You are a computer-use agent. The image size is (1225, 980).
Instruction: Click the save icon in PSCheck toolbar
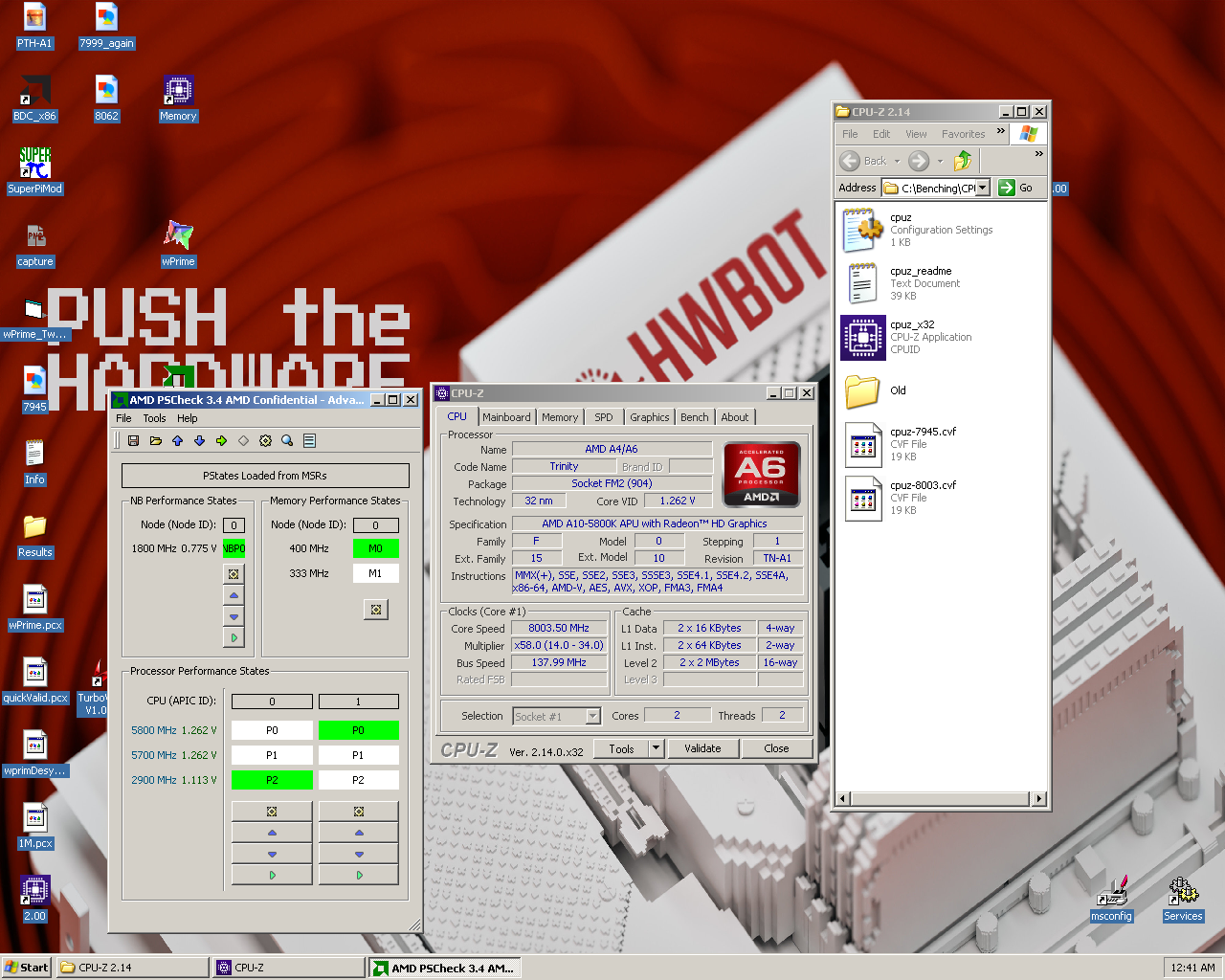(133, 441)
